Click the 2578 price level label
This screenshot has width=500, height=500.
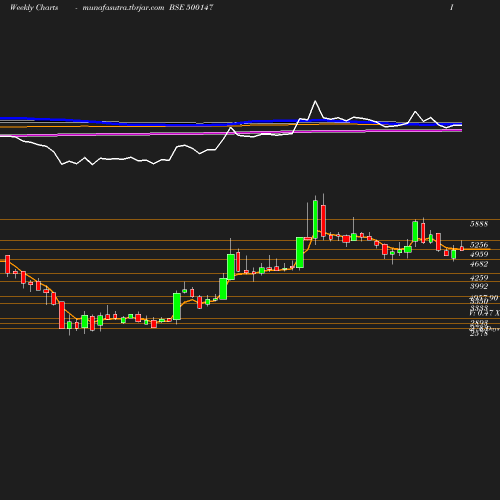pos(479,333)
